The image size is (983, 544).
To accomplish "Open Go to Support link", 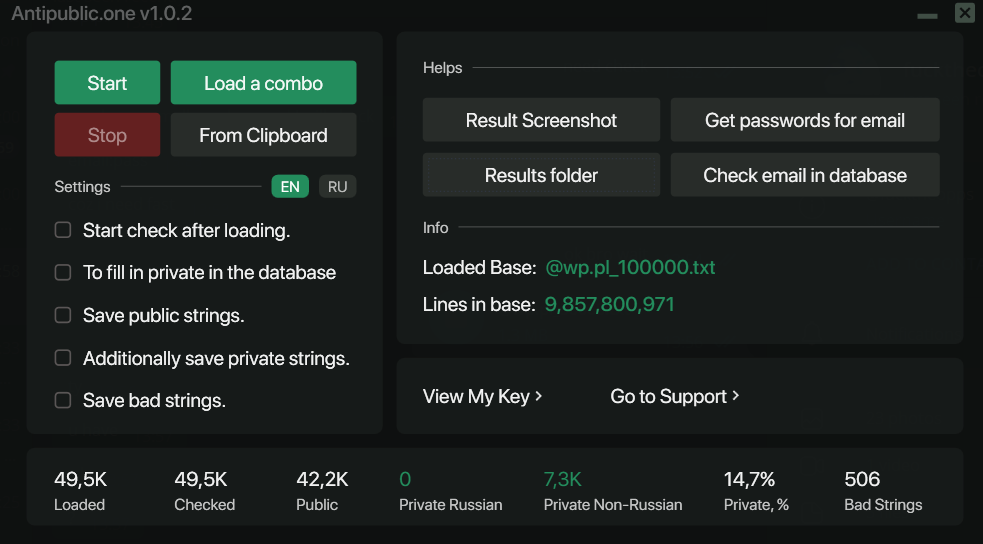I will (675, 396).
